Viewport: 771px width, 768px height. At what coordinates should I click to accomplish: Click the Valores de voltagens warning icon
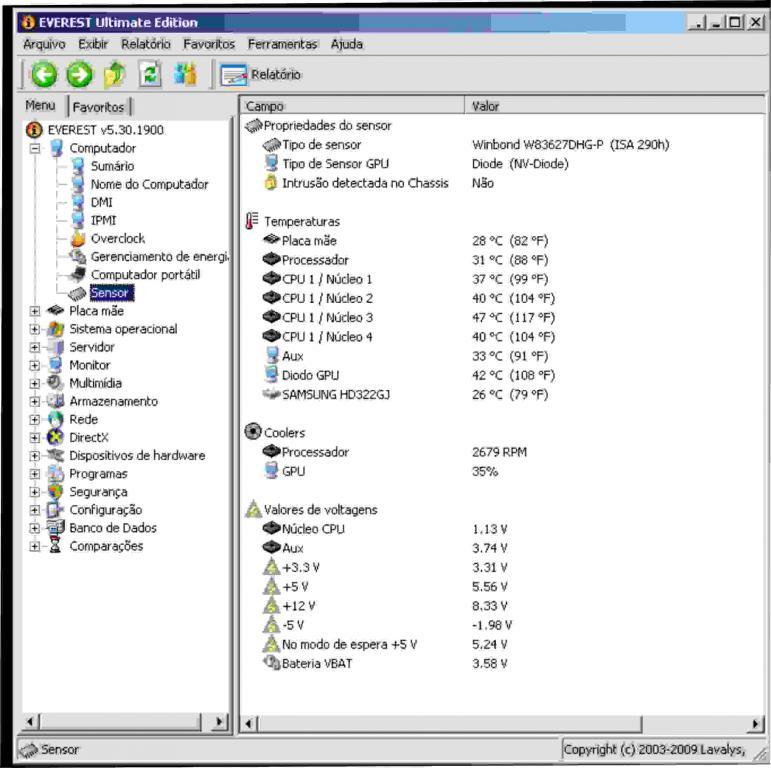(253, 509)
